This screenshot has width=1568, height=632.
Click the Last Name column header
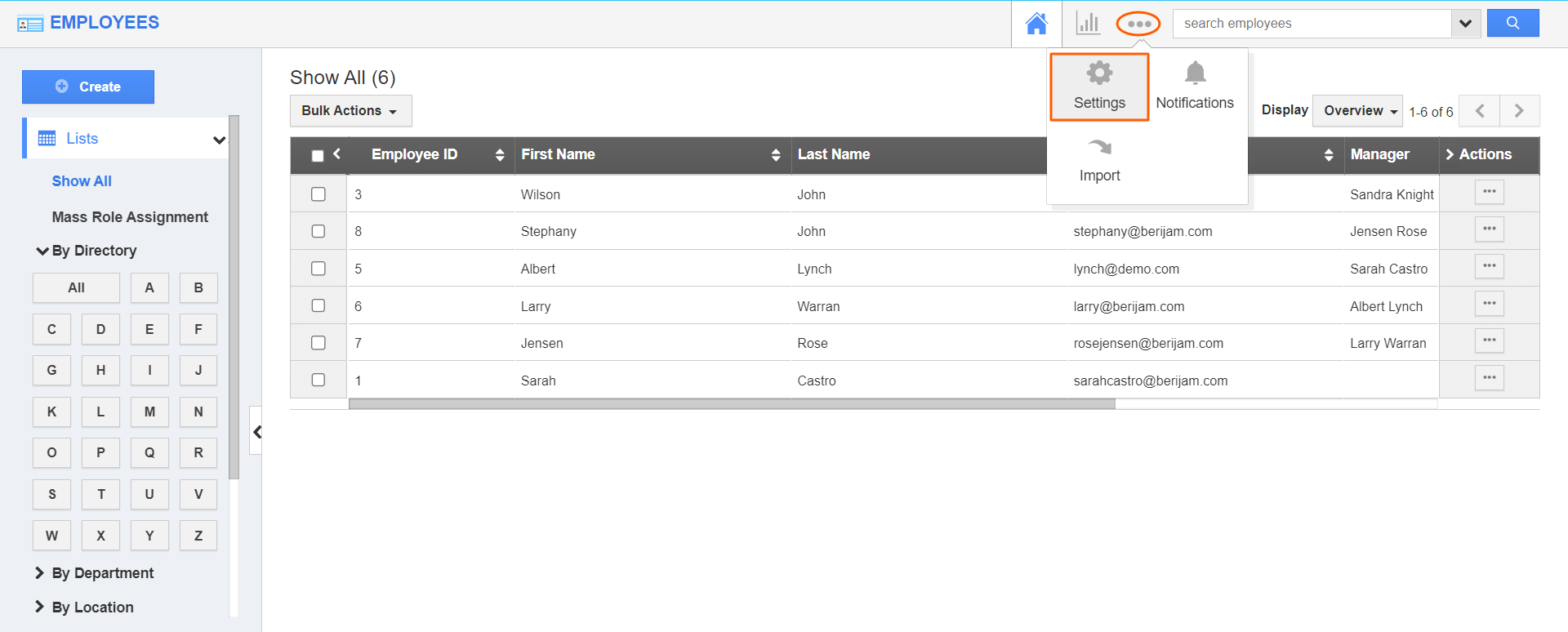click(x=834, y=154)
